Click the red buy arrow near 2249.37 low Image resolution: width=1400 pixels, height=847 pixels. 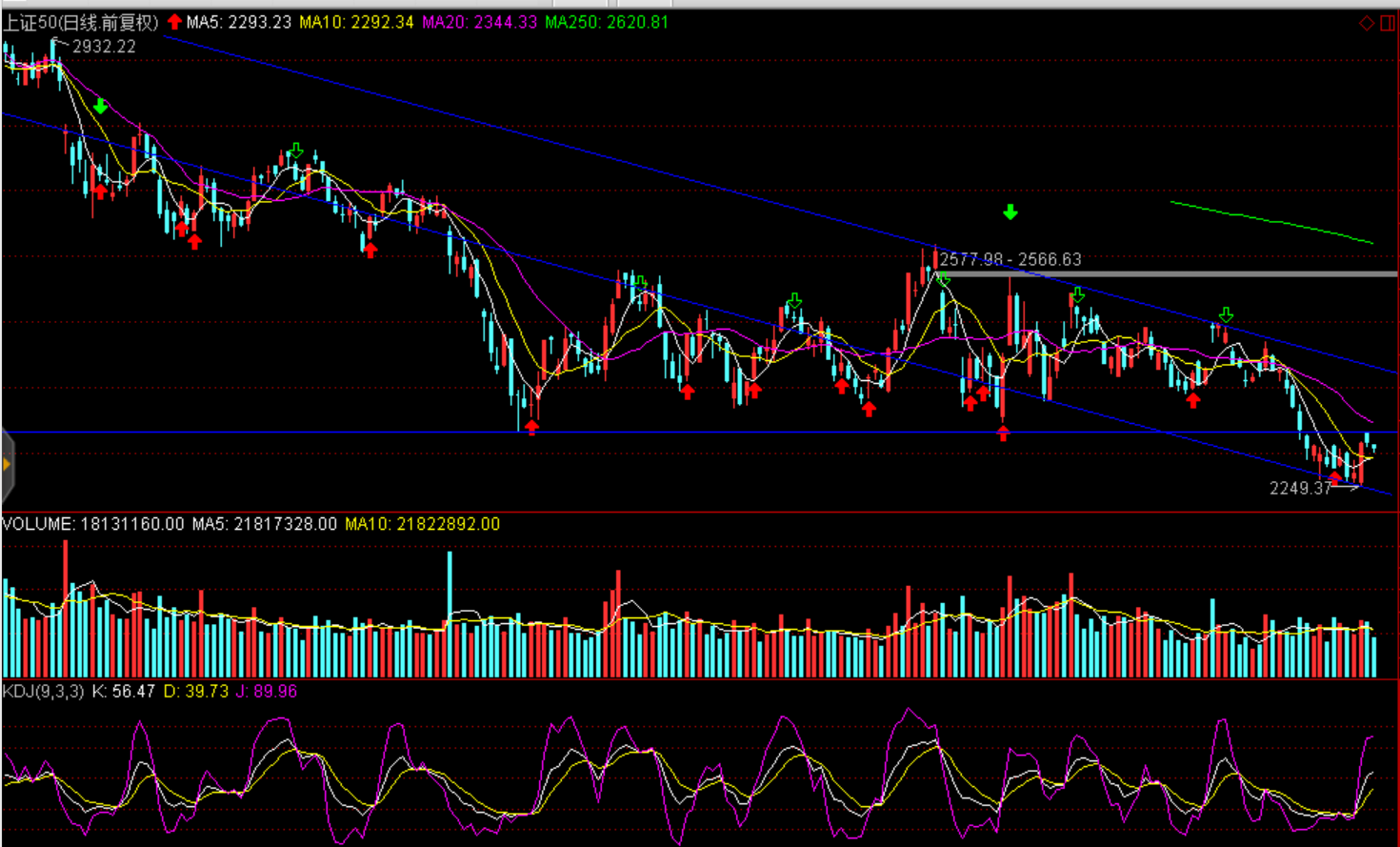coord(1335,477)
